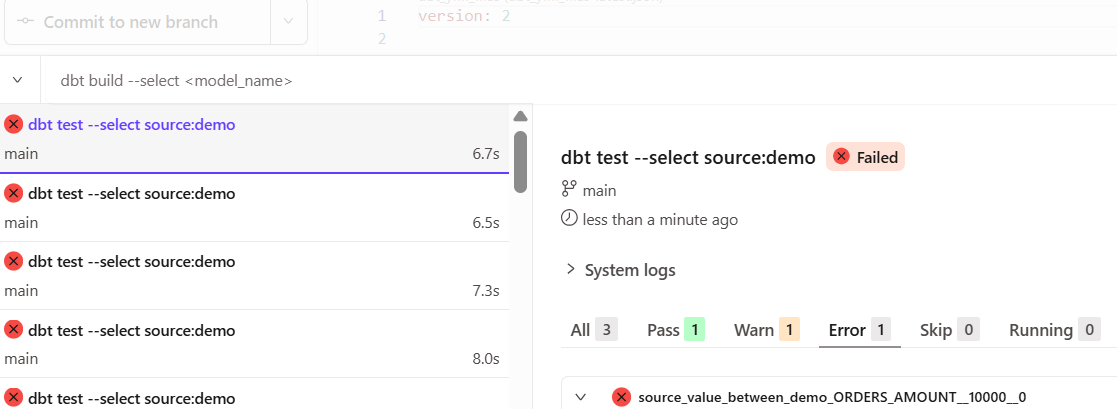The image size is (1117, 409).
Task: Click the 6.7s duration value
Action: [x=487, y=154]
